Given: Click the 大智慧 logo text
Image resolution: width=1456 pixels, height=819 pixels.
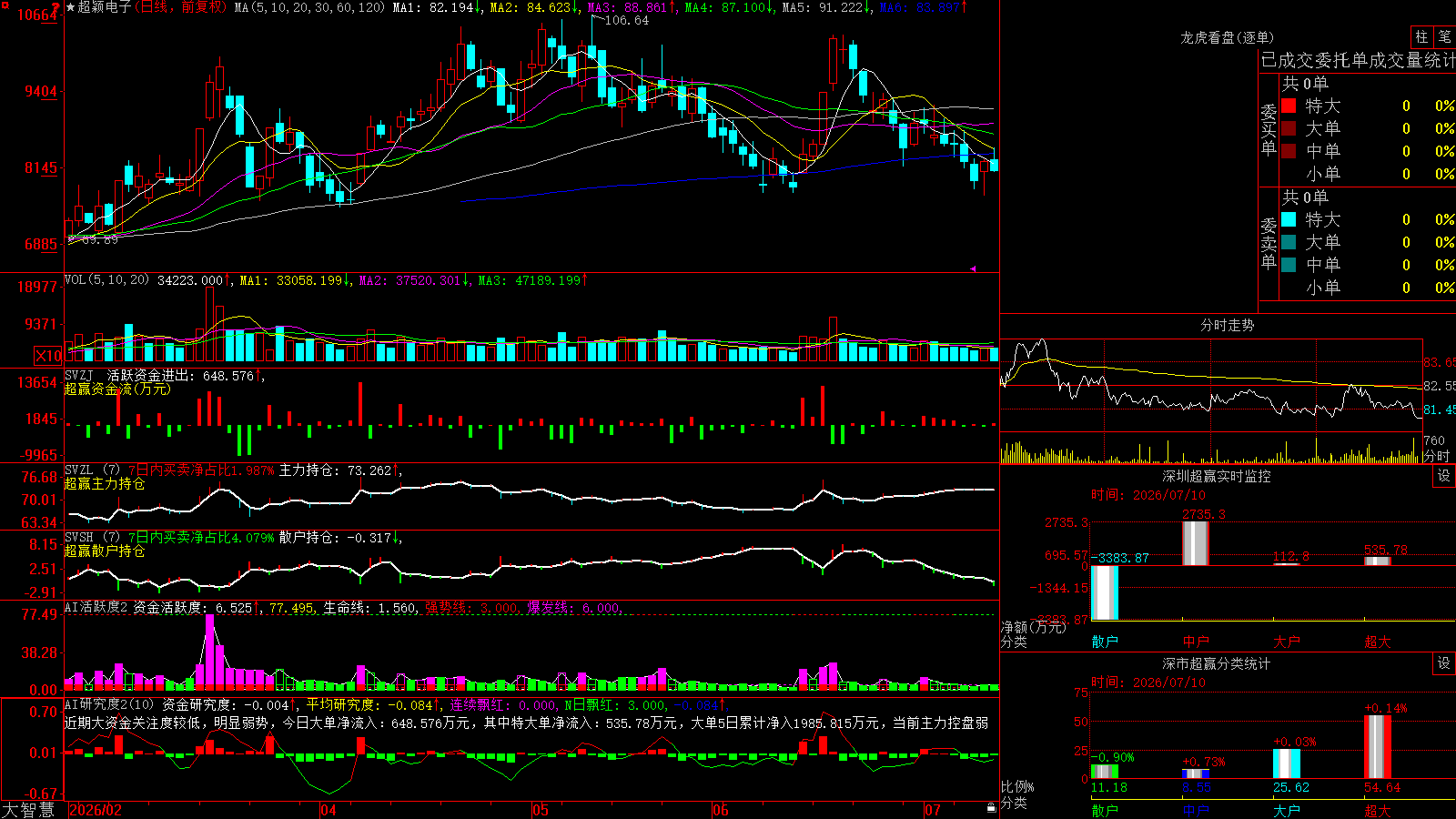Looking at the screenshot, I should [28, 810].
